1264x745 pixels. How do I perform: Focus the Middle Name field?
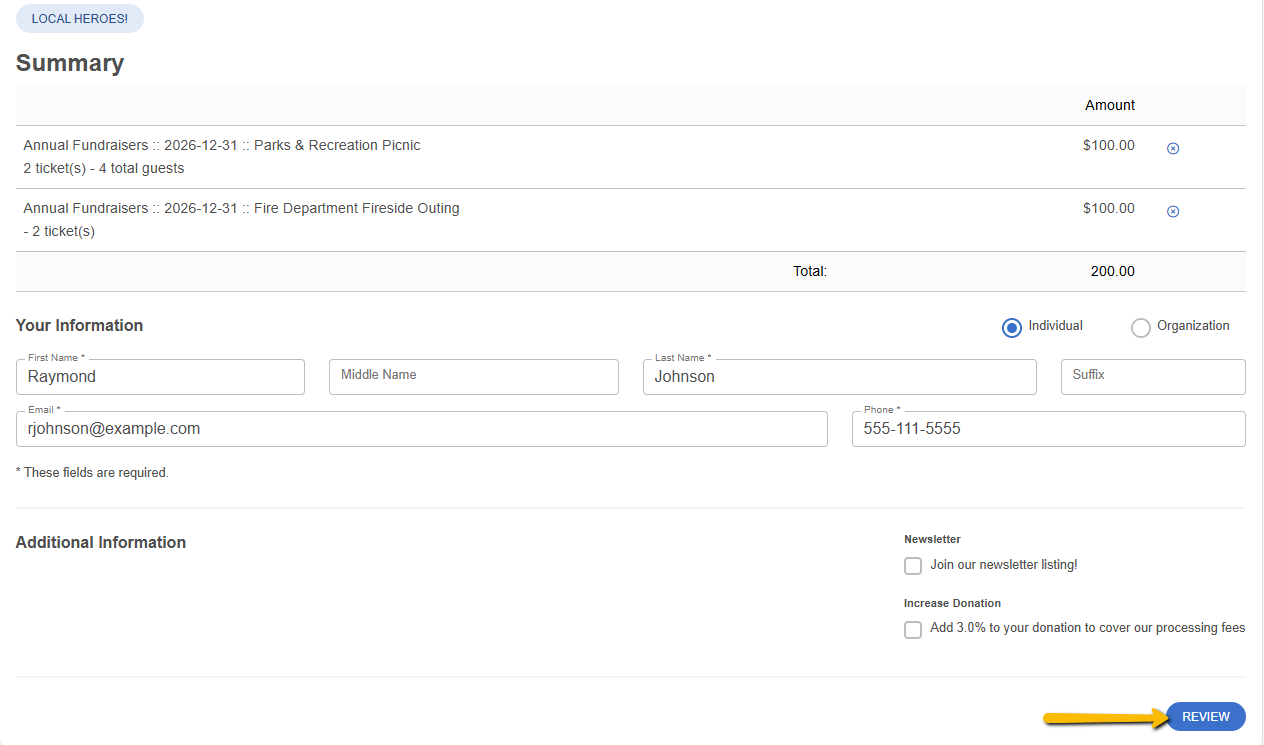474,377
